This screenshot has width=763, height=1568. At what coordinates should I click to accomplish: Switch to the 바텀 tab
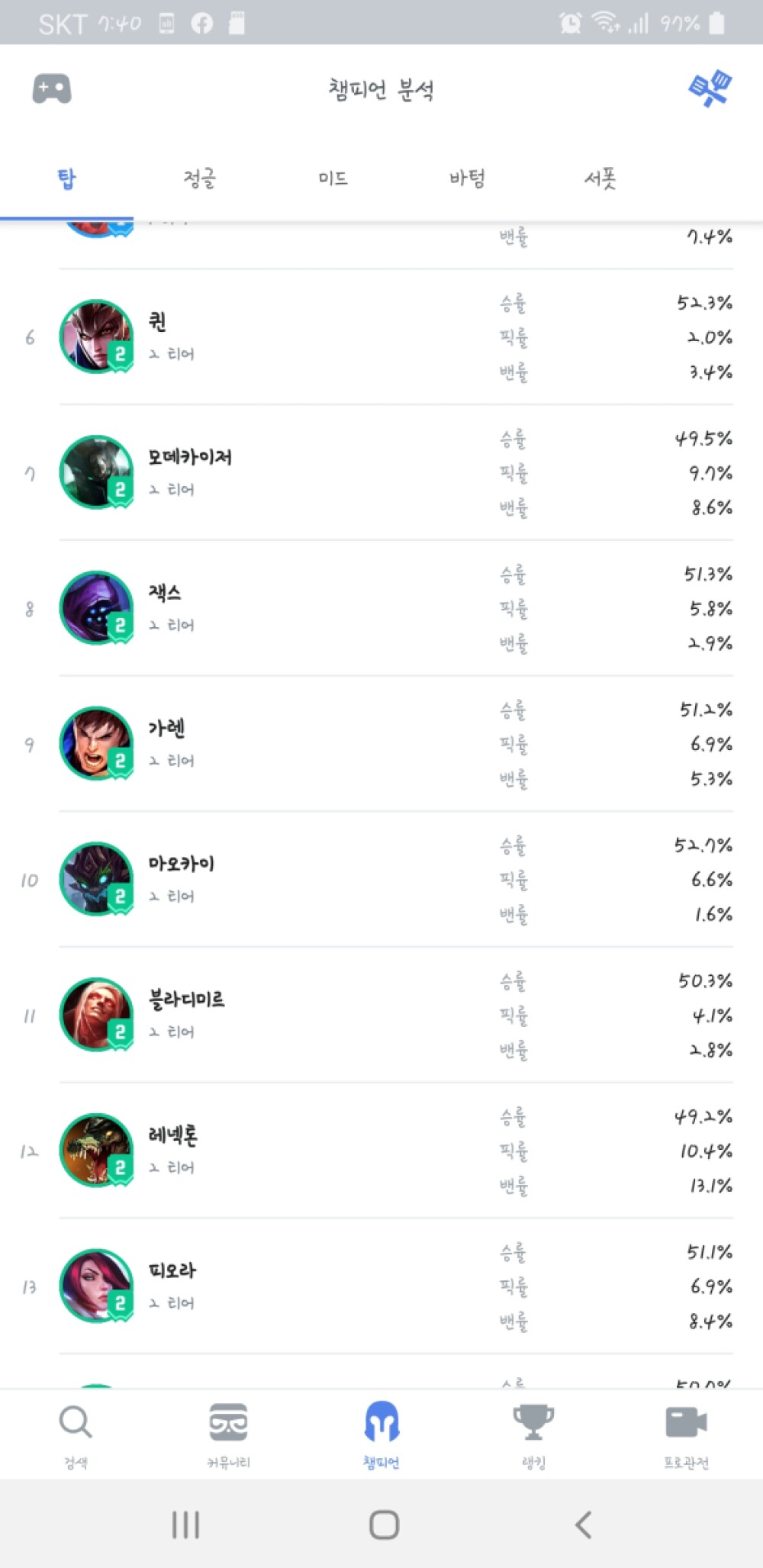[467, 179]
